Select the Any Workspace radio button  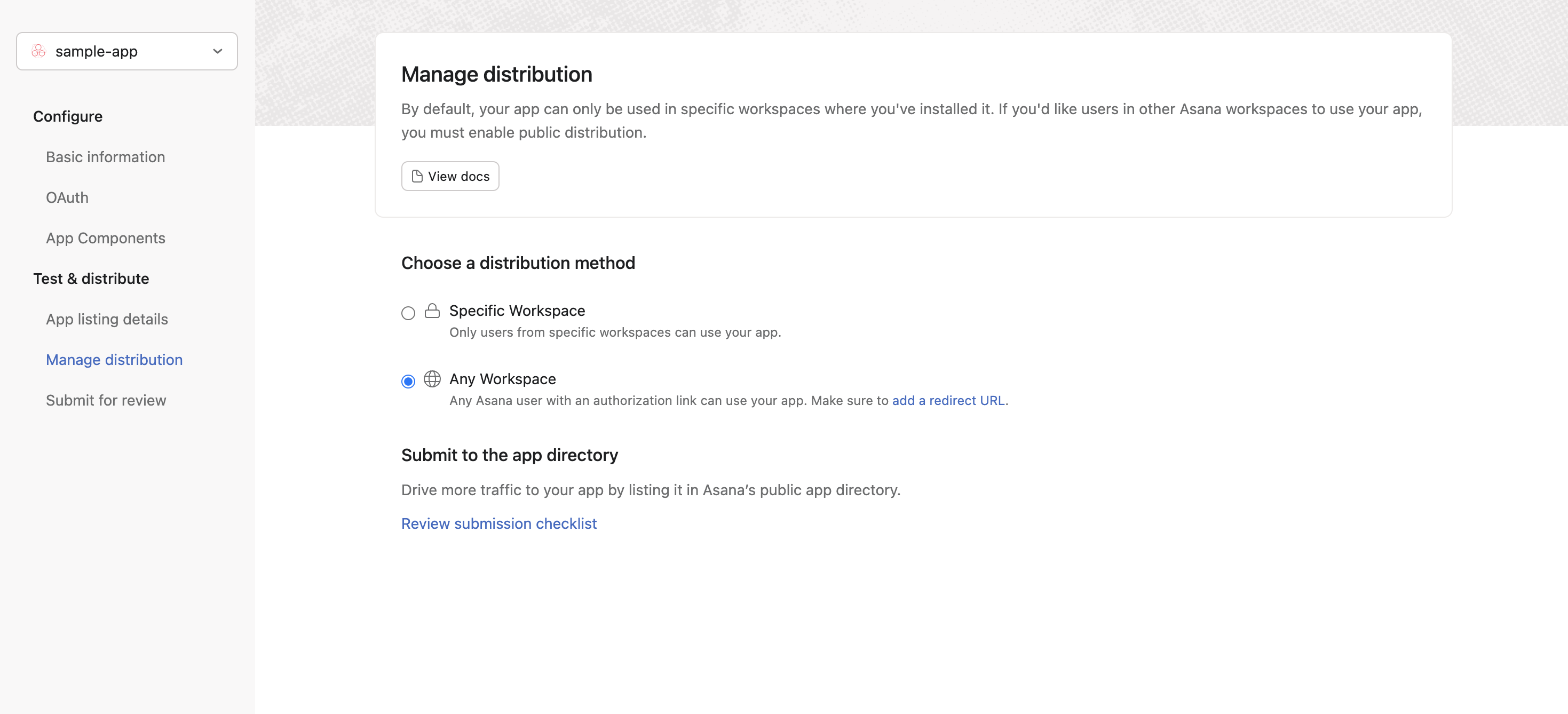[408, 382]
